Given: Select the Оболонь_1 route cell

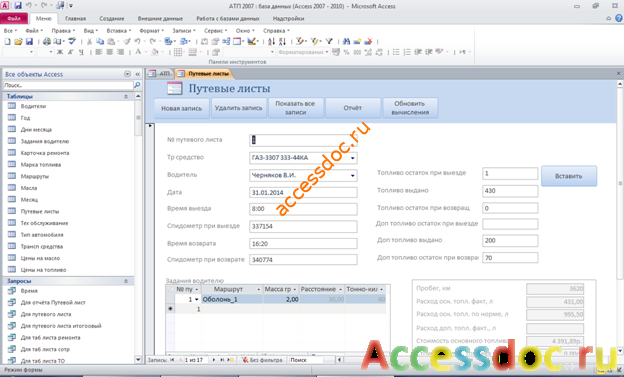Looking at the screenshot, I should click(232, 299).
